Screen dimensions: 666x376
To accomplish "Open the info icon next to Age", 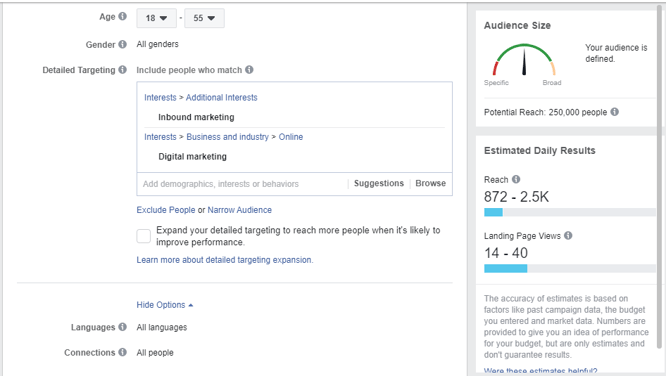I will [122, 16].
